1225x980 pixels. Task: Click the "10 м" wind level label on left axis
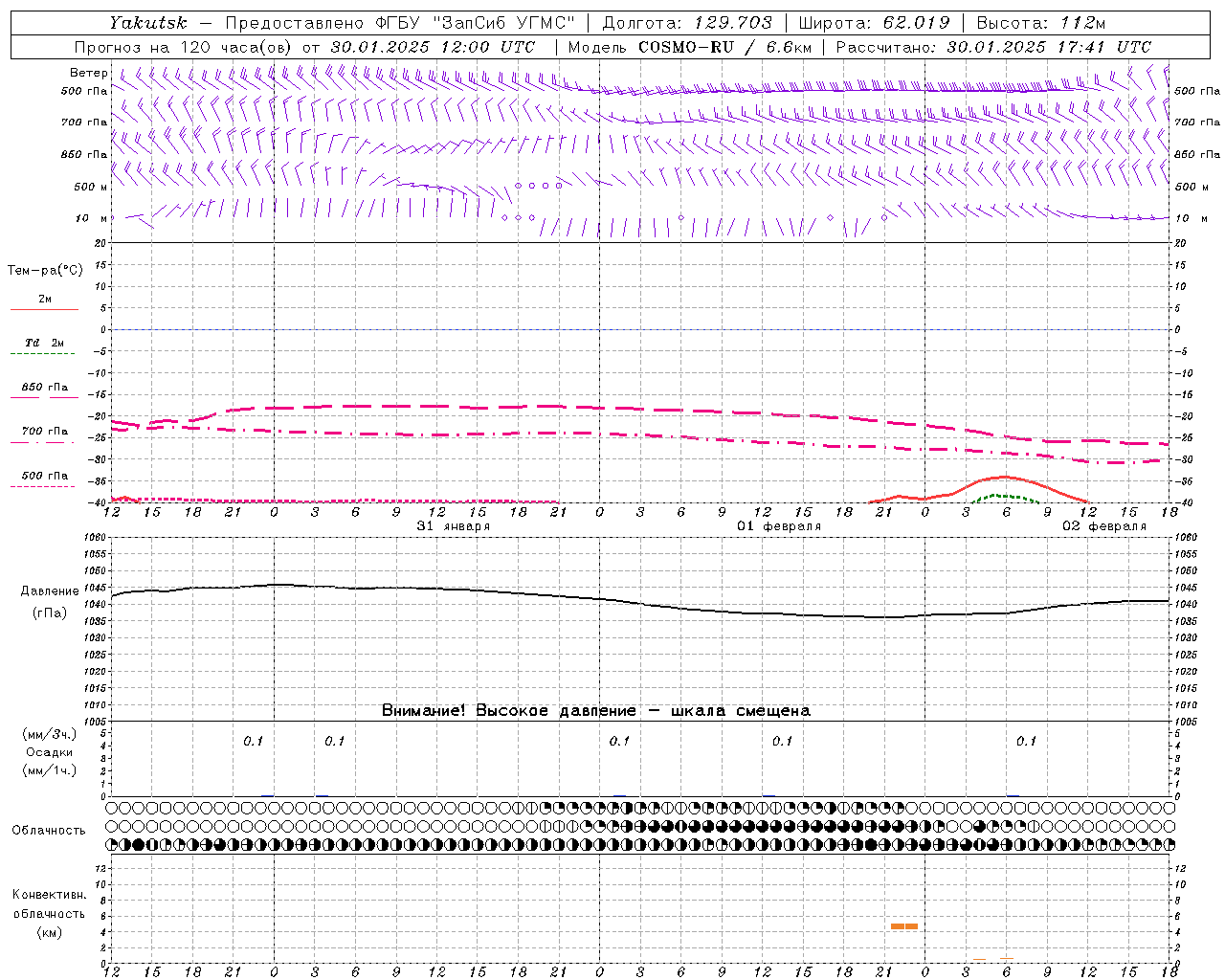pos(91,218)
